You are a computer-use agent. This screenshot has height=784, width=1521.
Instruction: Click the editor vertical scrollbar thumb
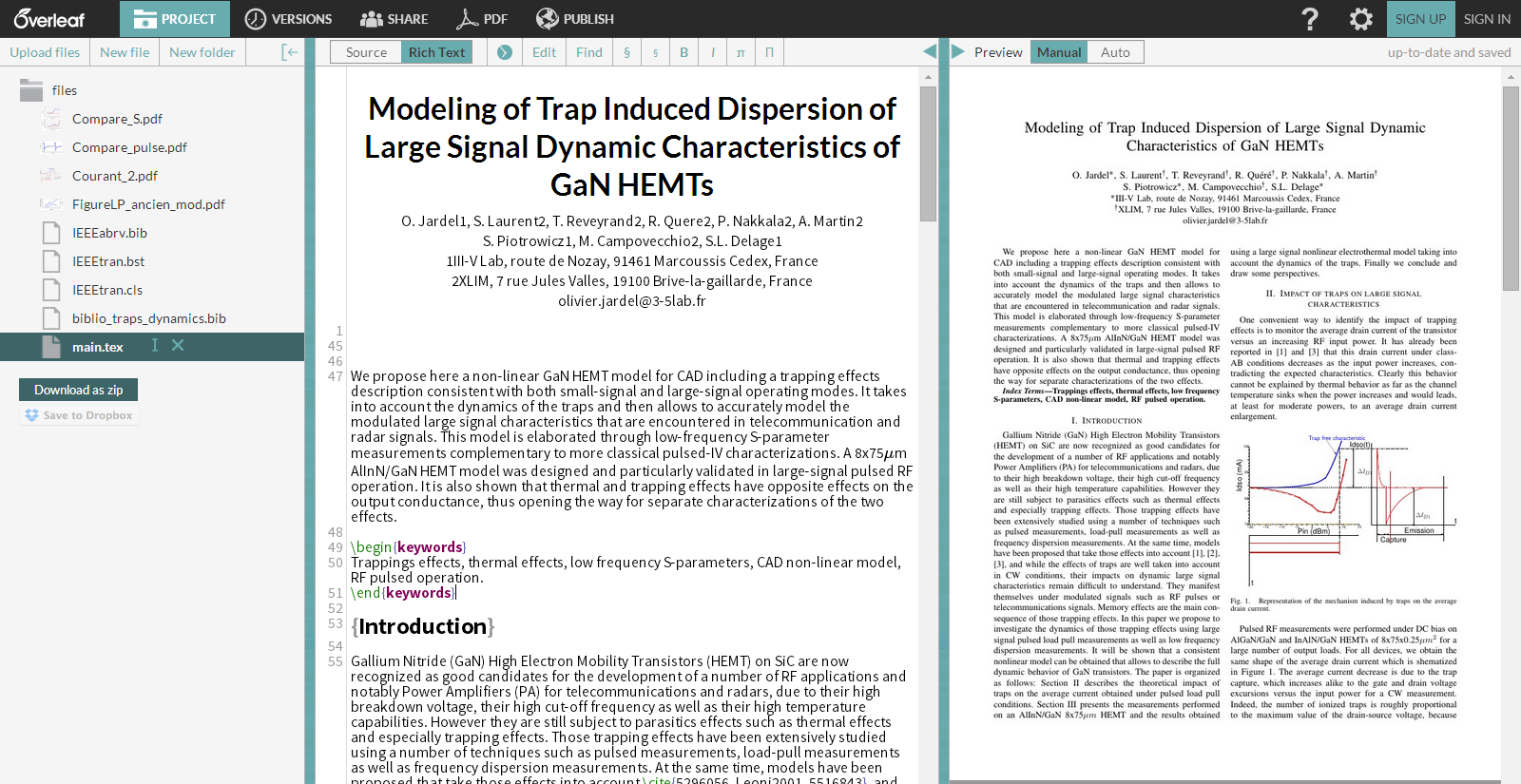coord(928,152)
